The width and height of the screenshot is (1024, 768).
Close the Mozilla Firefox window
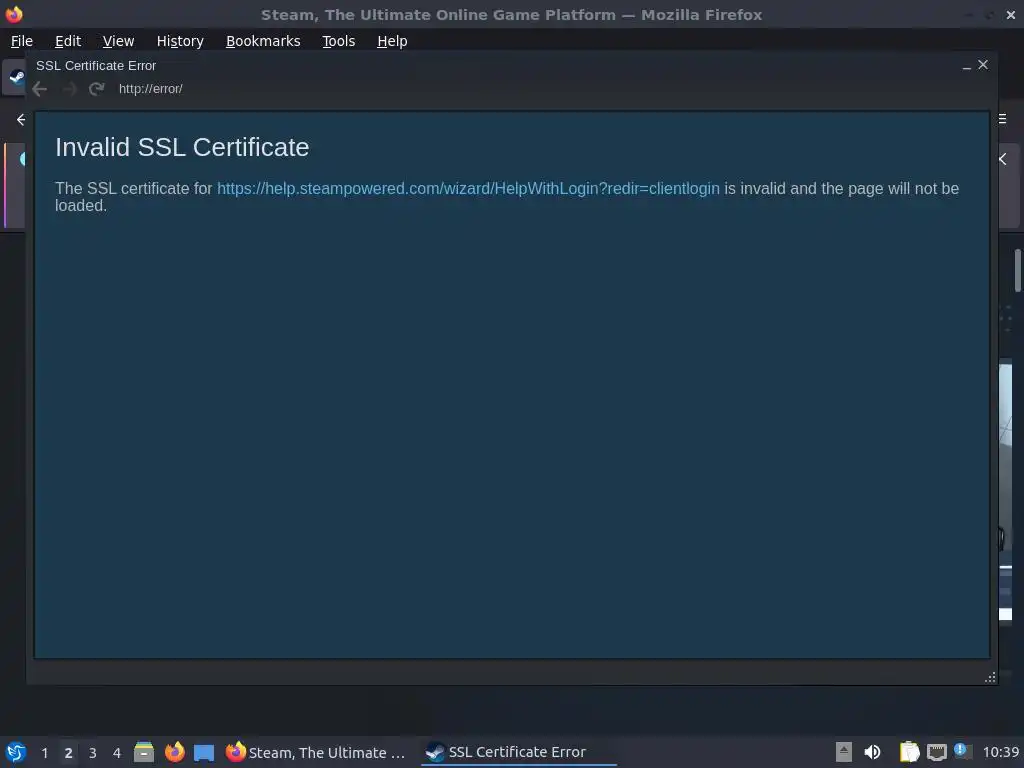click(1011, 14)
